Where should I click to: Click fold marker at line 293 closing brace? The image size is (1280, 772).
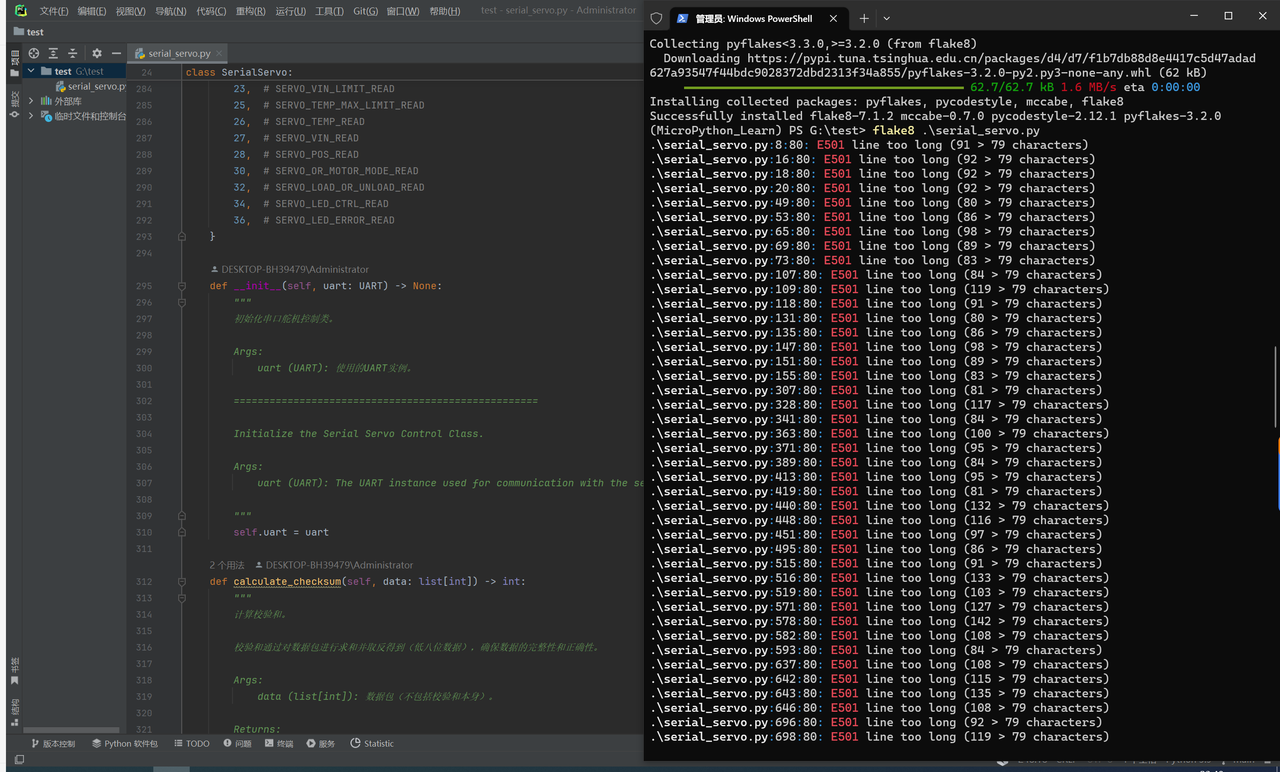[x=182, y=237]
